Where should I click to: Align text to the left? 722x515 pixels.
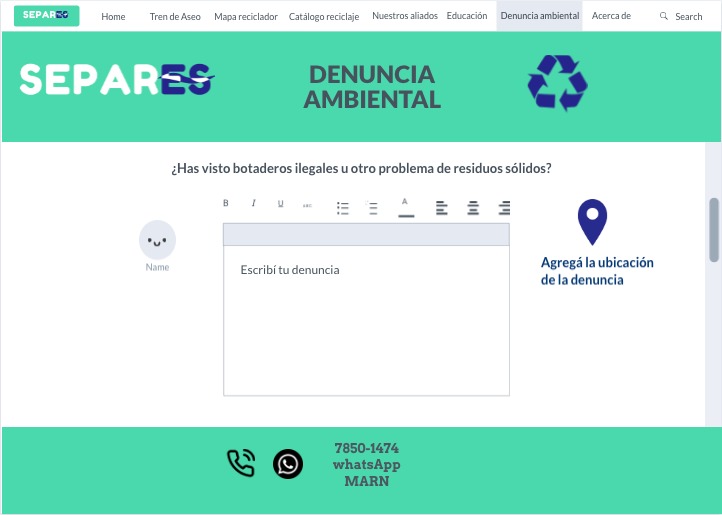coord(442,208)
